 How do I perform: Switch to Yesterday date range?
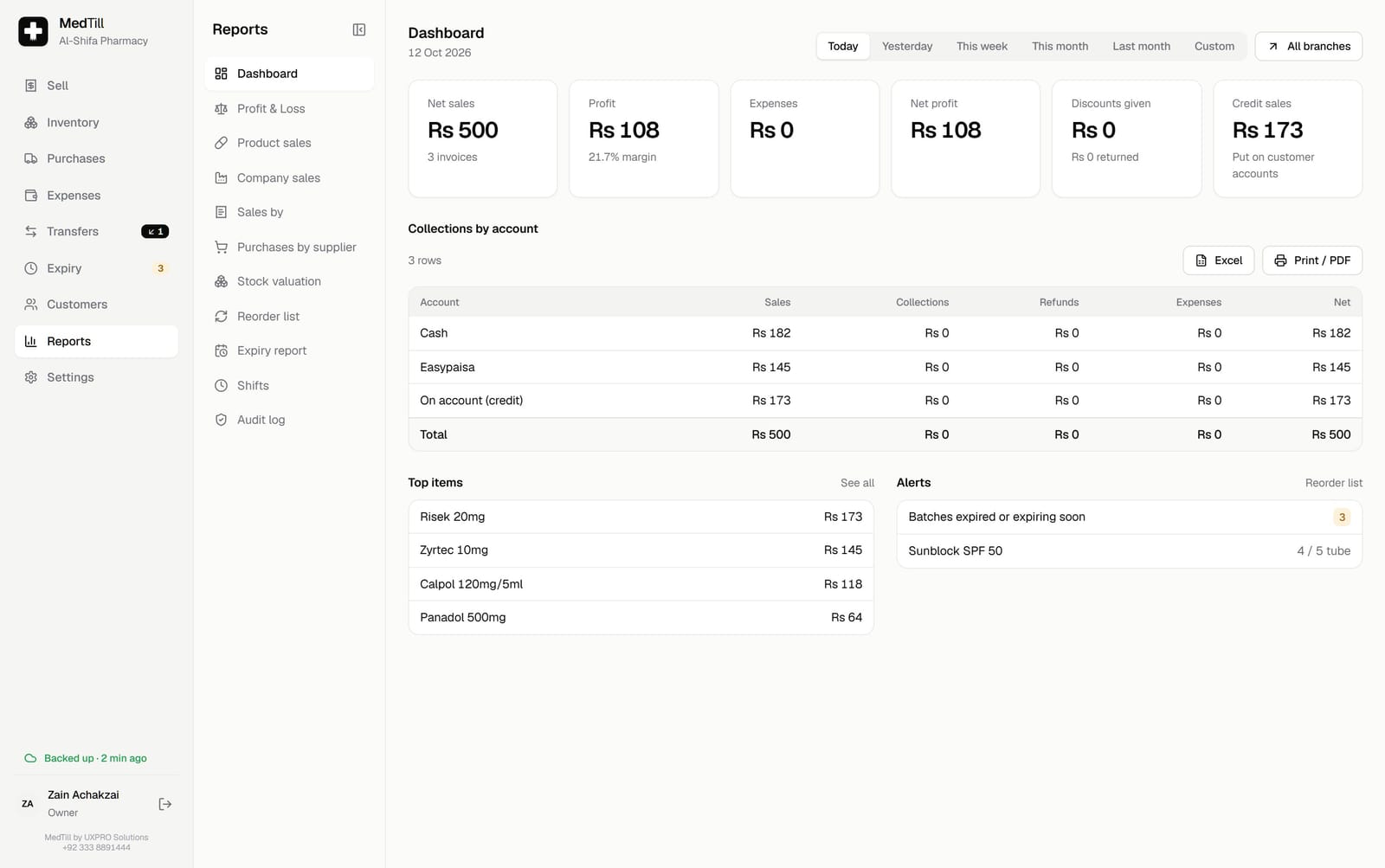[x=907, y=46]
